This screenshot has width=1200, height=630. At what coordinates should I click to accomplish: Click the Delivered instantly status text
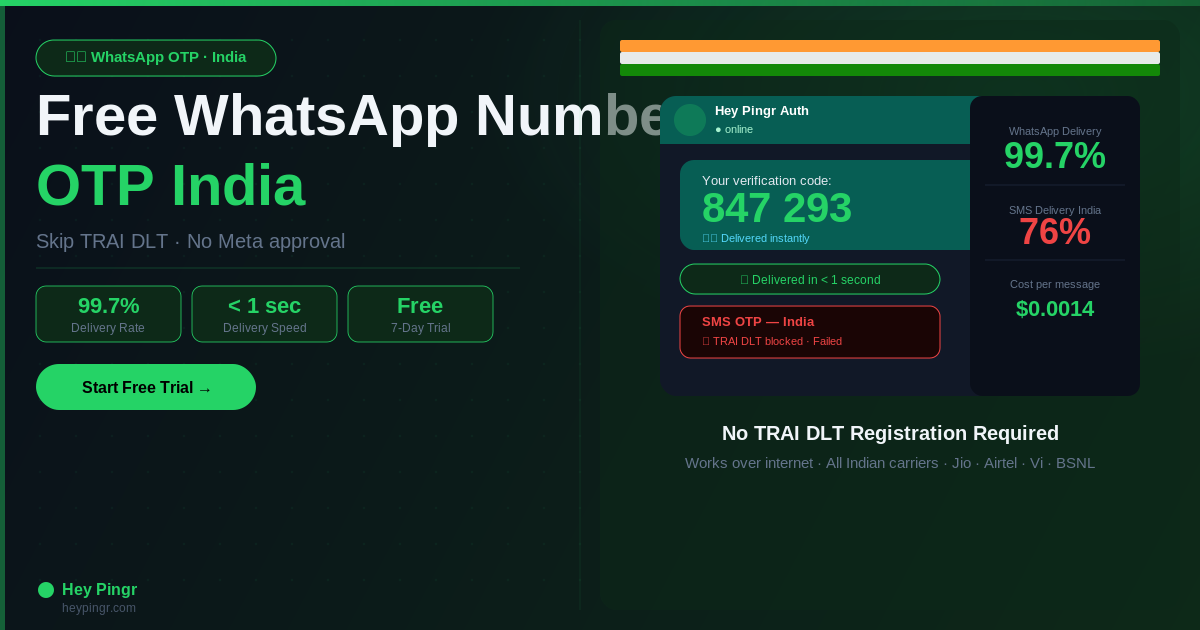coord(756,238)
